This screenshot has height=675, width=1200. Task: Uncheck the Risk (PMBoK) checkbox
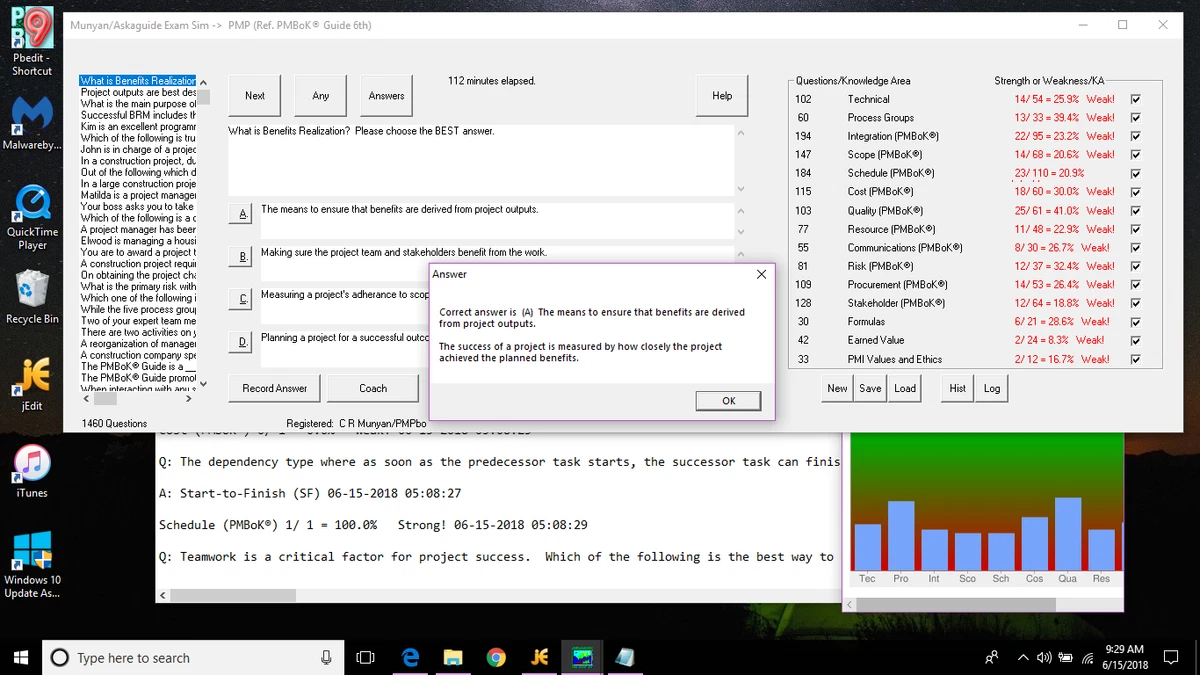point(1134,266)
